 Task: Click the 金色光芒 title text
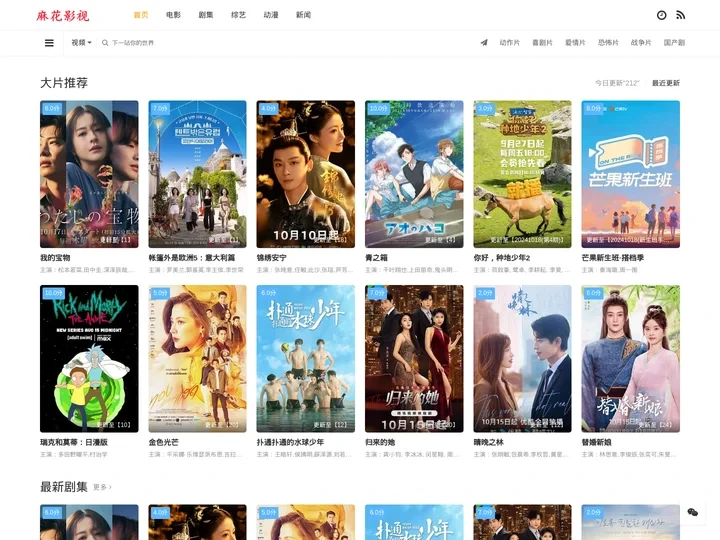[163, 442]
